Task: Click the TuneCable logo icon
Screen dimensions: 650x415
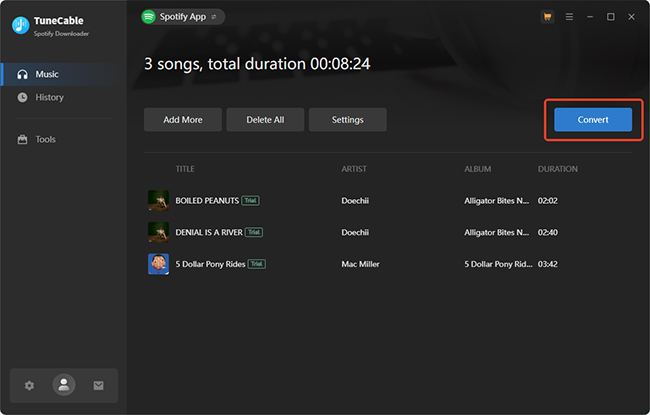Action: click(21, 25)
